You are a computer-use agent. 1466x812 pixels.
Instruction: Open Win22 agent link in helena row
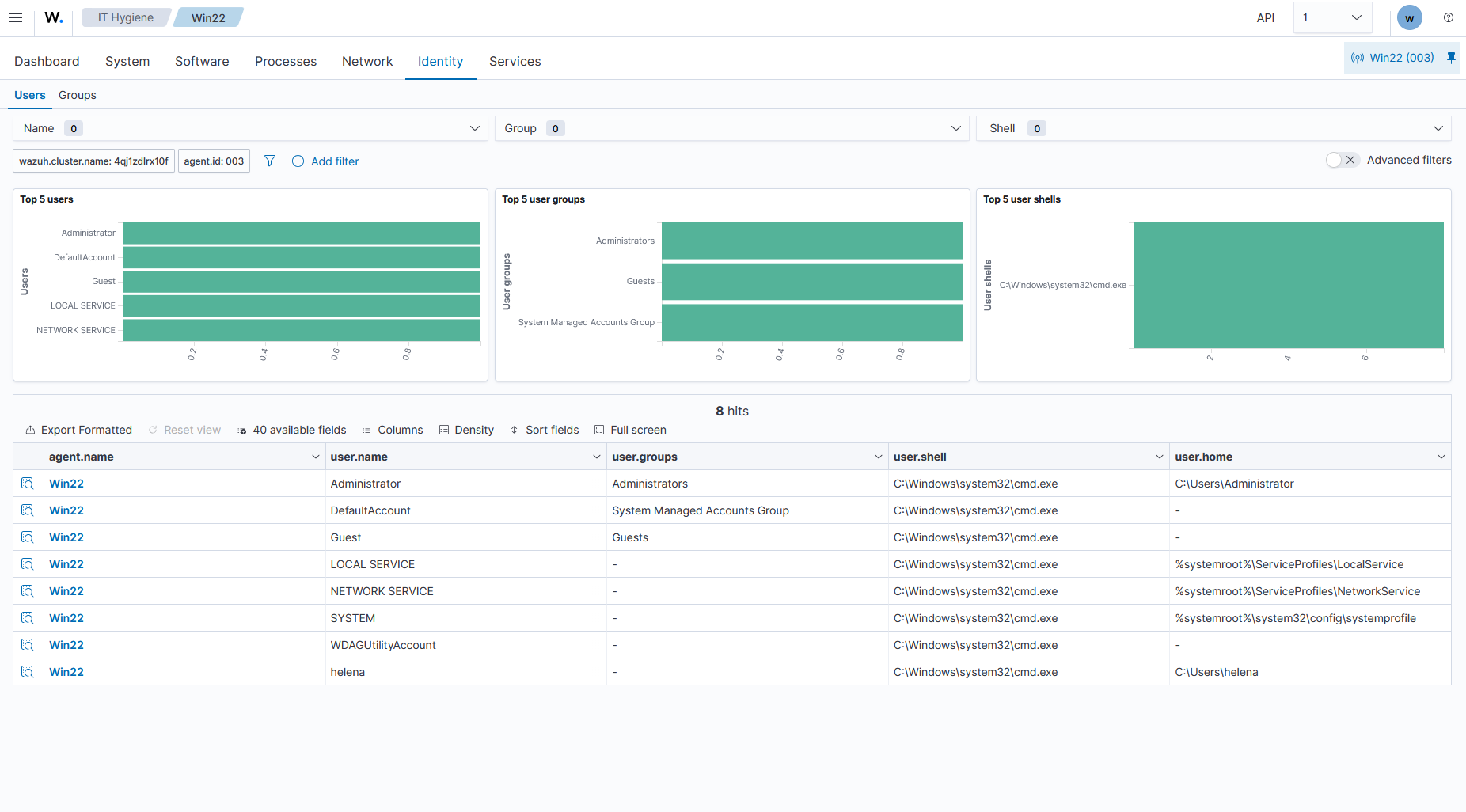[x=66, y=672]
